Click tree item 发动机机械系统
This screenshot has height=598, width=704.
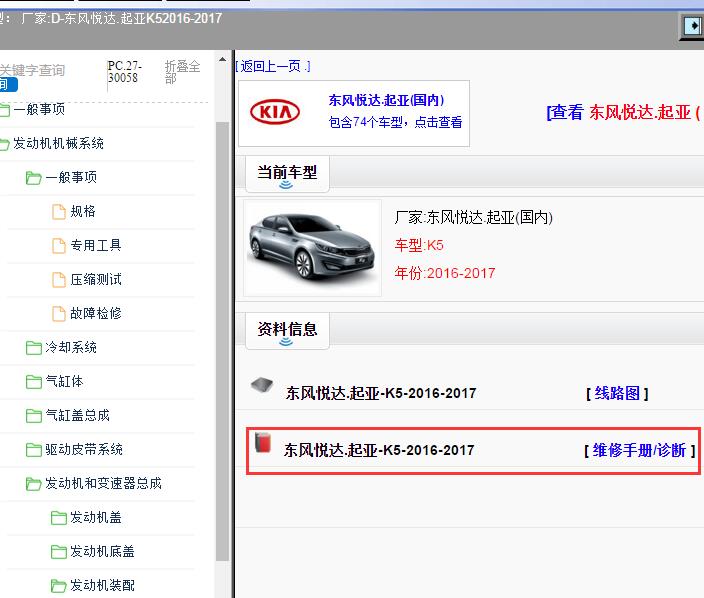click(x=58, y=144)
